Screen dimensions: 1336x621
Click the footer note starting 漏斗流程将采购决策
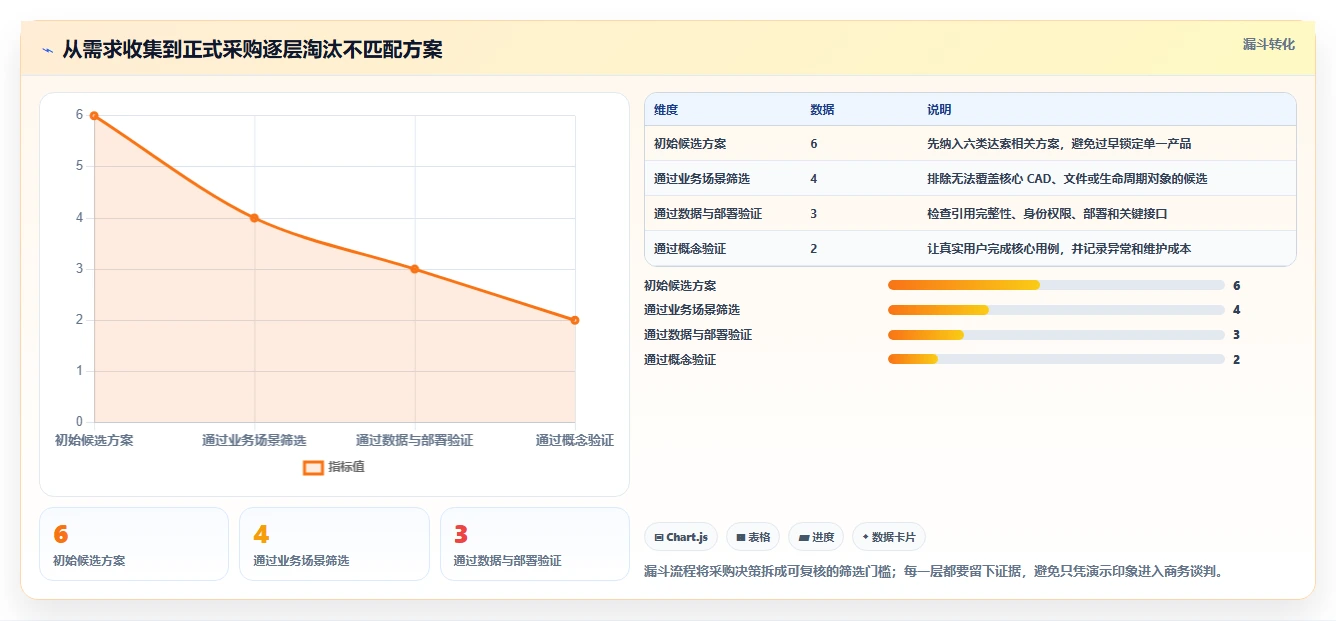[934, 572]
